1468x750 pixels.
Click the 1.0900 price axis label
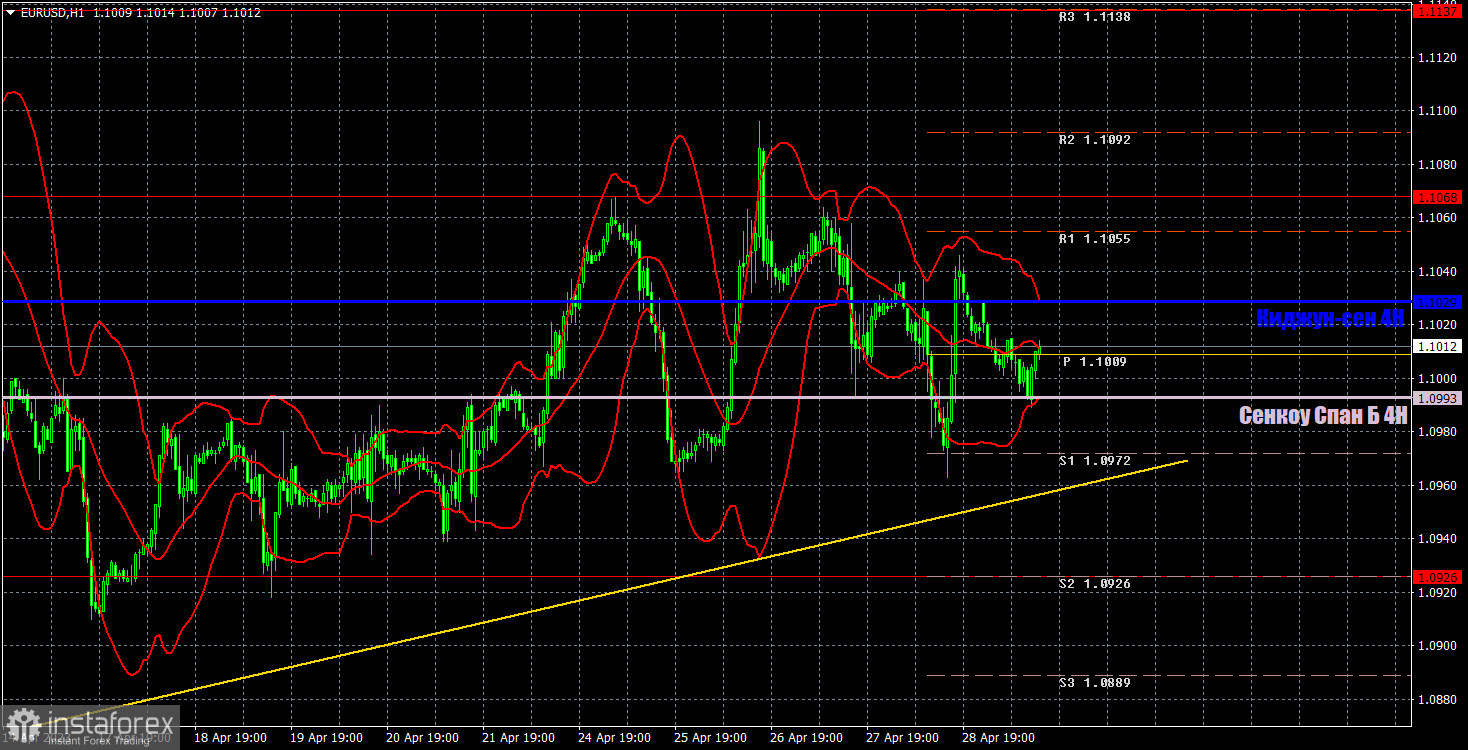[1436, 646]
